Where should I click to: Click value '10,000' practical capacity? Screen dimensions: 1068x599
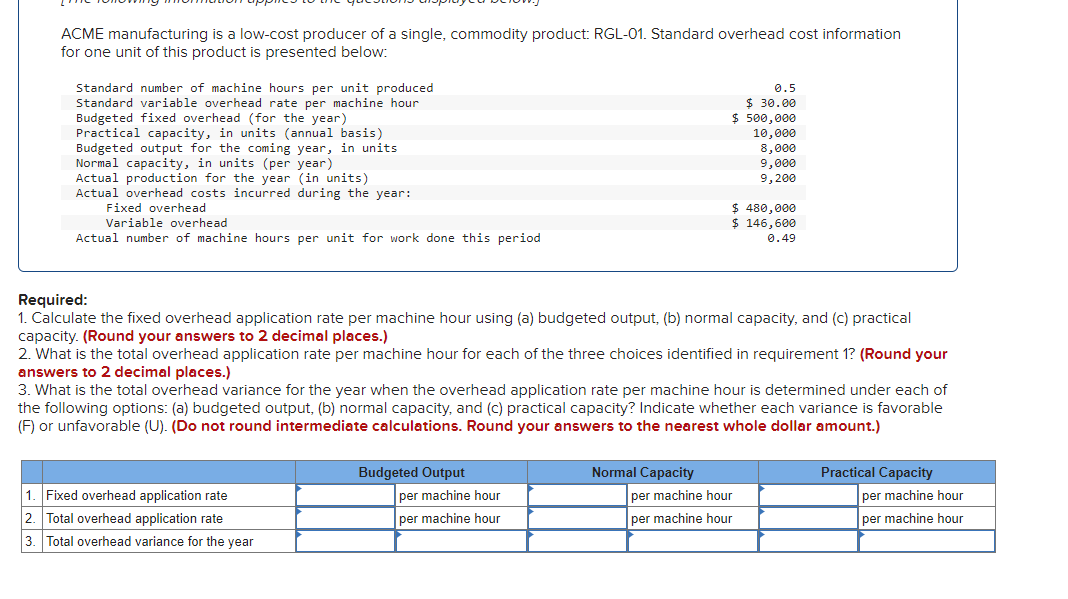click(774, 133)
